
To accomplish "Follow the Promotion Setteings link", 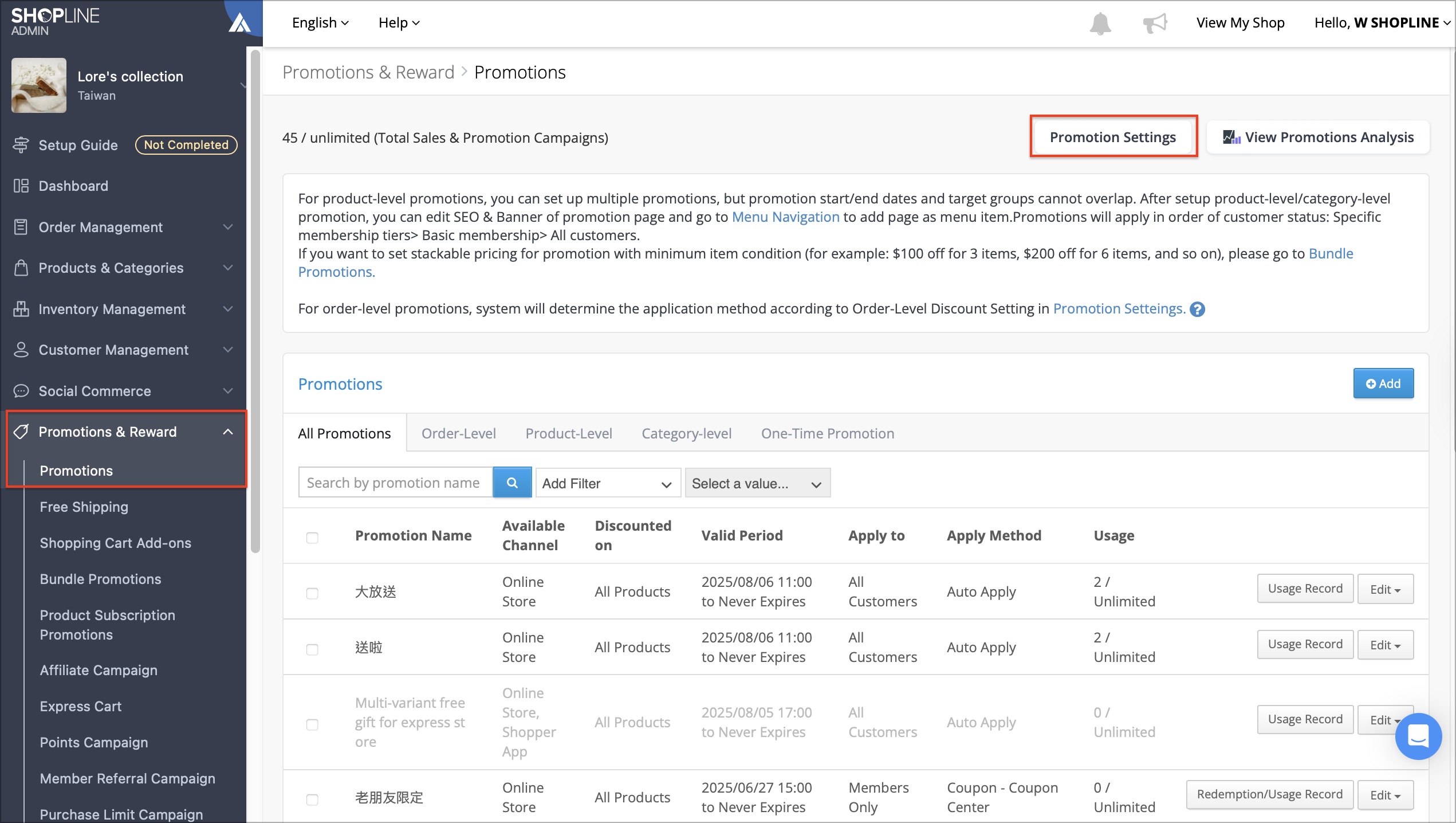I will coord(1119,309).
